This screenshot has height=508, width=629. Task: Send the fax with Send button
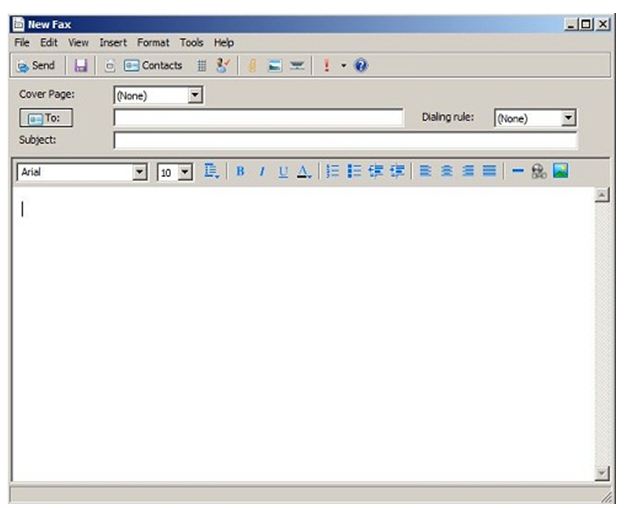(x=36, y=65)
